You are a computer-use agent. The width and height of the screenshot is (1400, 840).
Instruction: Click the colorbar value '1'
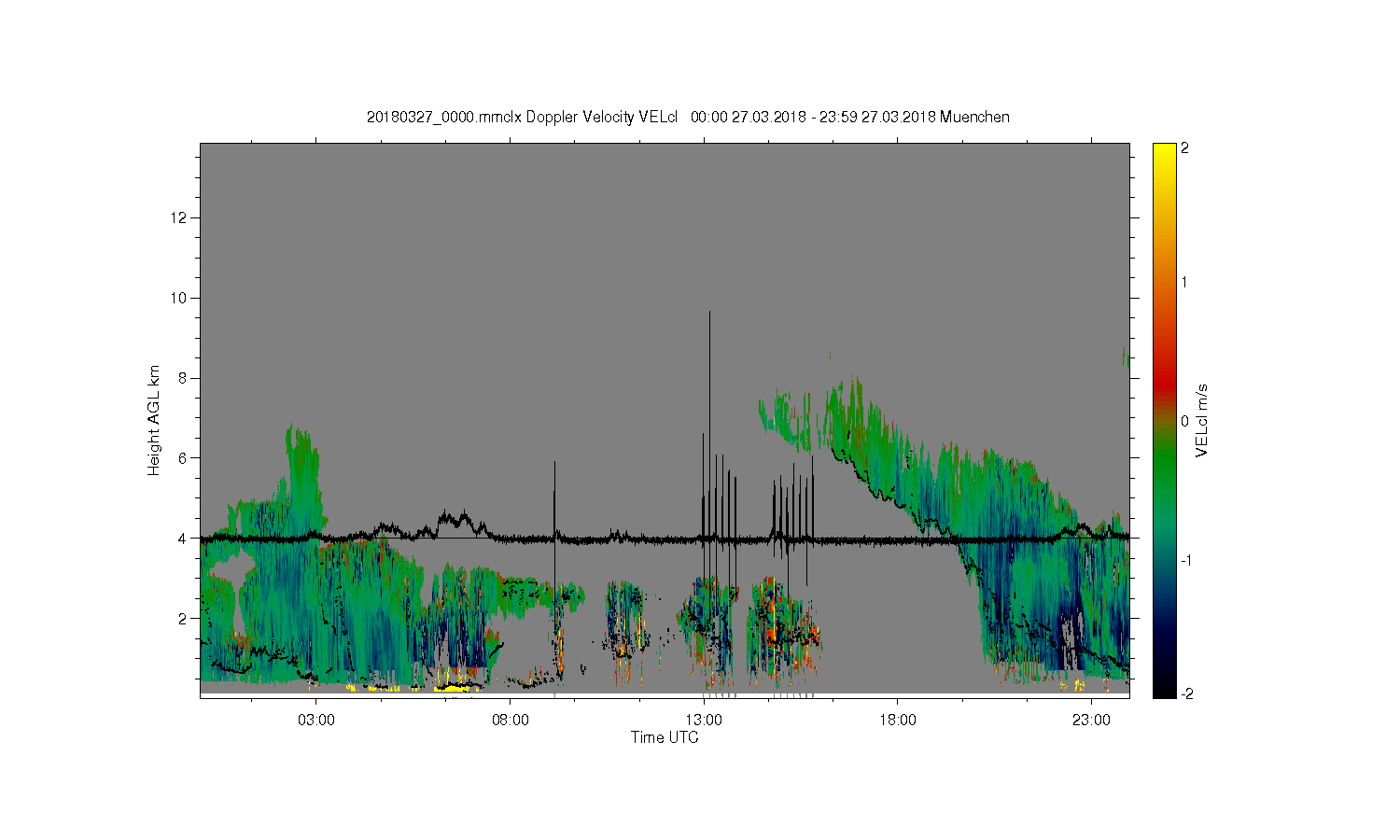click(x=1185, y=283)
